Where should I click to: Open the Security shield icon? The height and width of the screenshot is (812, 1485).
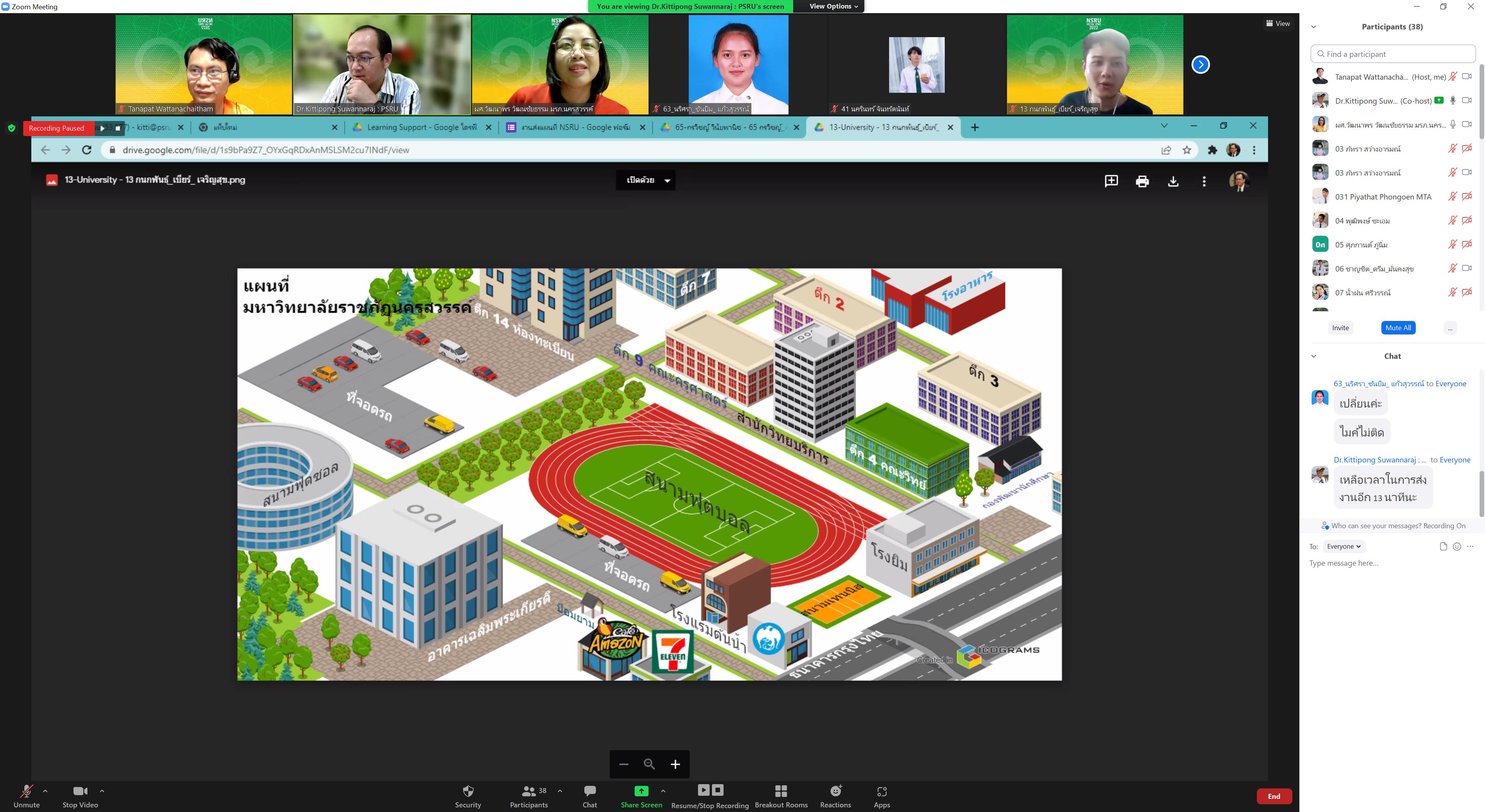468,791
